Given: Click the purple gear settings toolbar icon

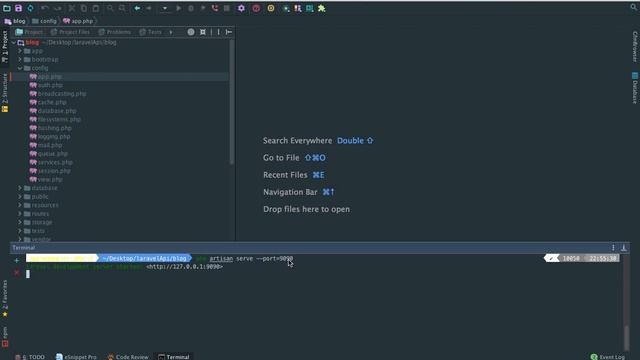Looking at the screenshot, I should (241, 8).
